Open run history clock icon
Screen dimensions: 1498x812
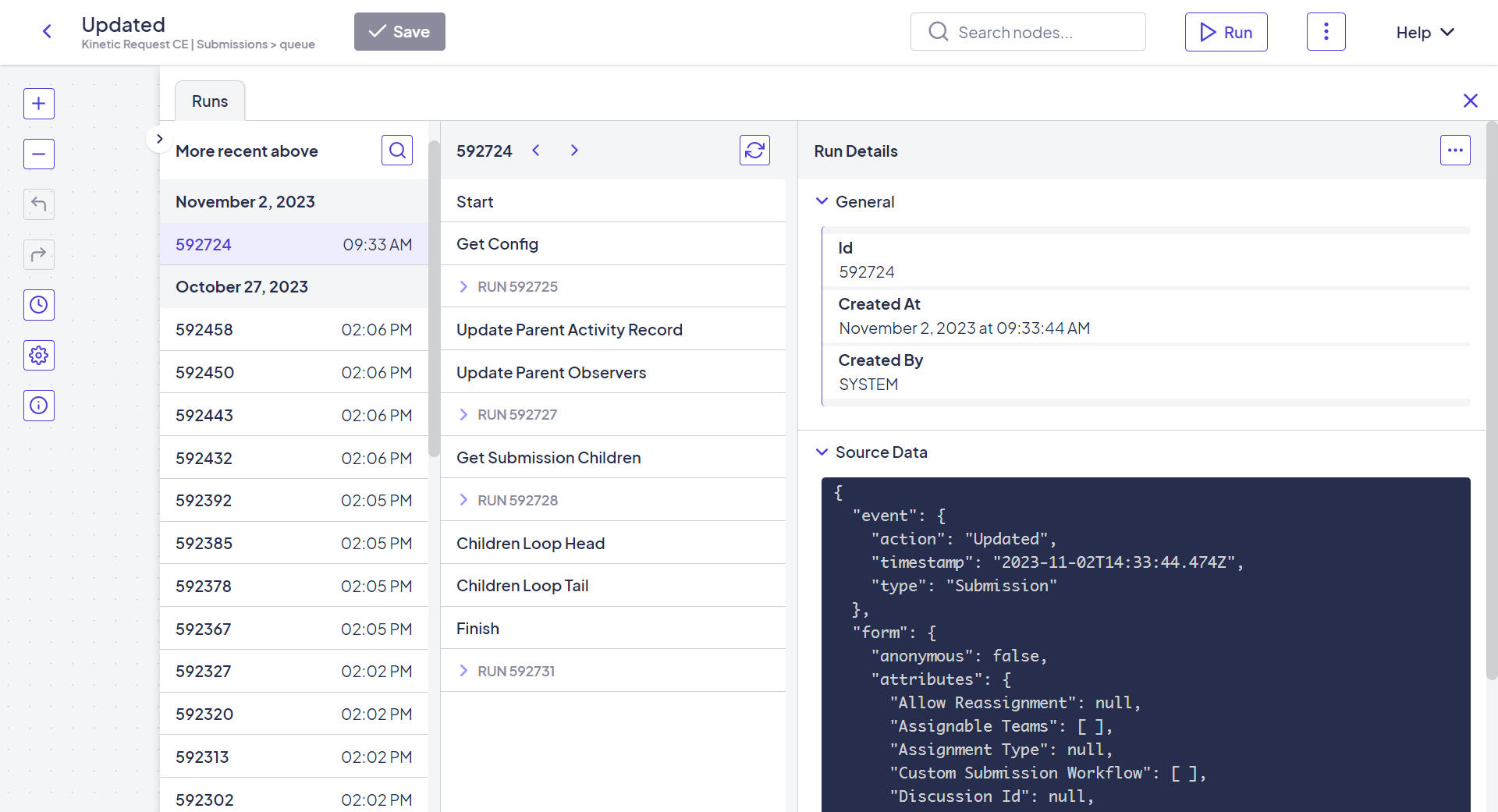tap(39, 305)
